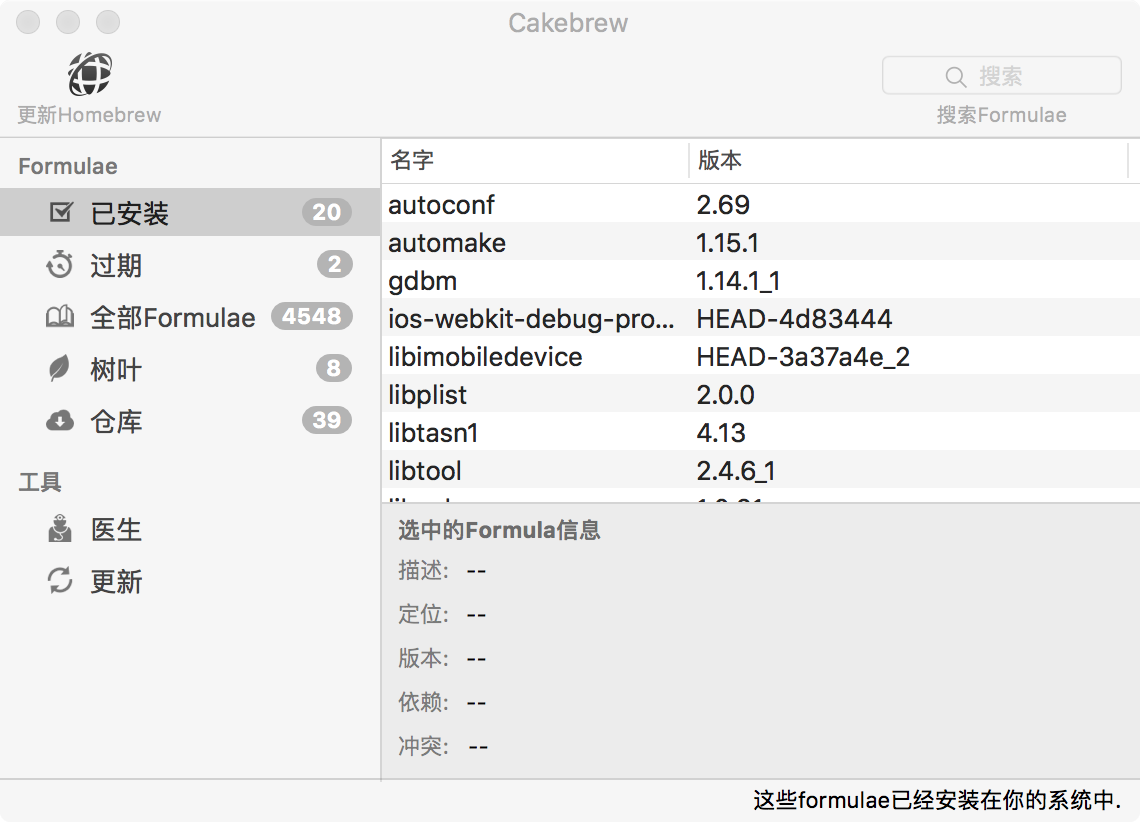Click the 过期 clock icon in sidebar
This screenshot has width=1140, height=822.
(60, 265)
